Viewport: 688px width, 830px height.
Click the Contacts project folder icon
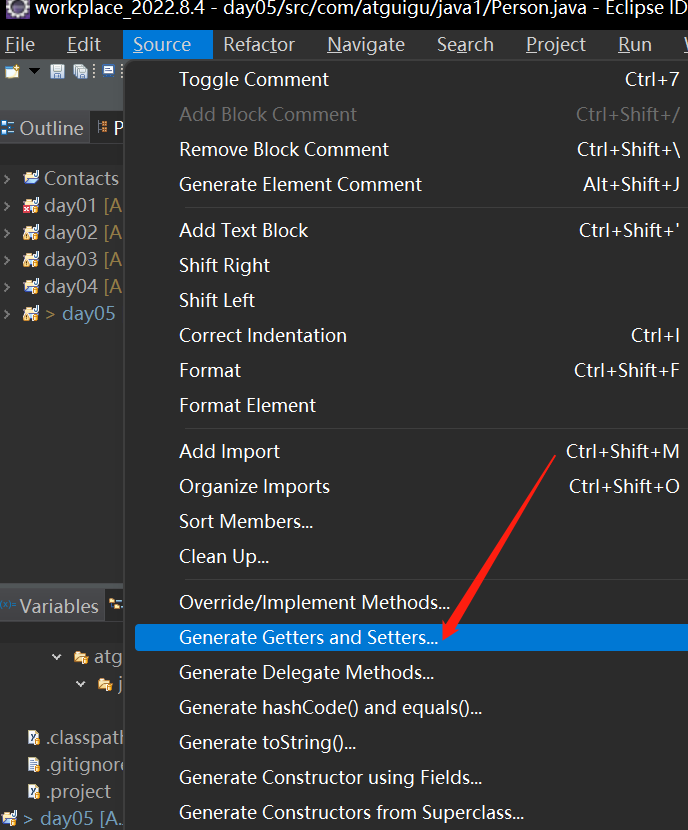[x=31, y=178]
